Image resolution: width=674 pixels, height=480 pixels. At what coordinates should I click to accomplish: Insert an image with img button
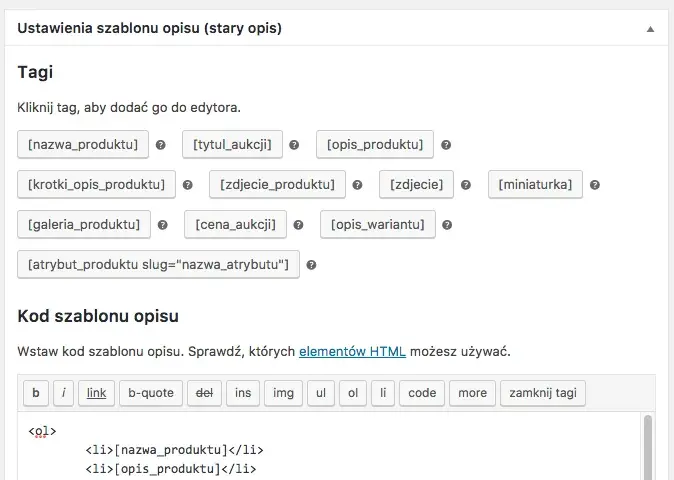click(283, 393)
